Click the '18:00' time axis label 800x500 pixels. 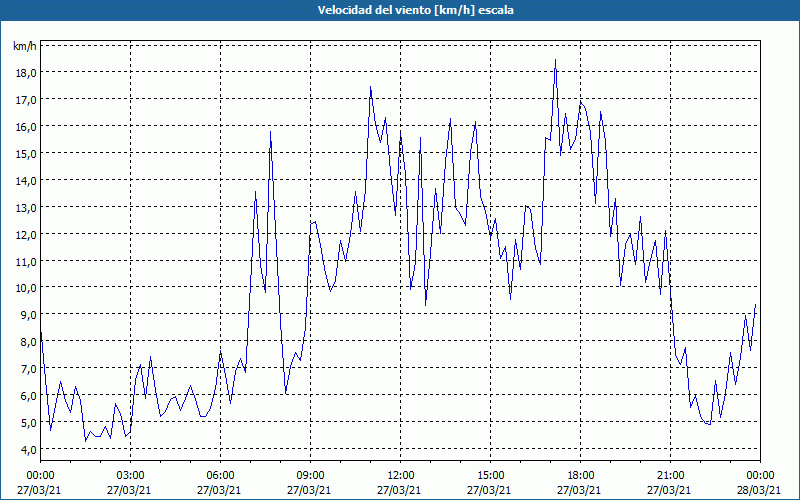coord(580,476)
